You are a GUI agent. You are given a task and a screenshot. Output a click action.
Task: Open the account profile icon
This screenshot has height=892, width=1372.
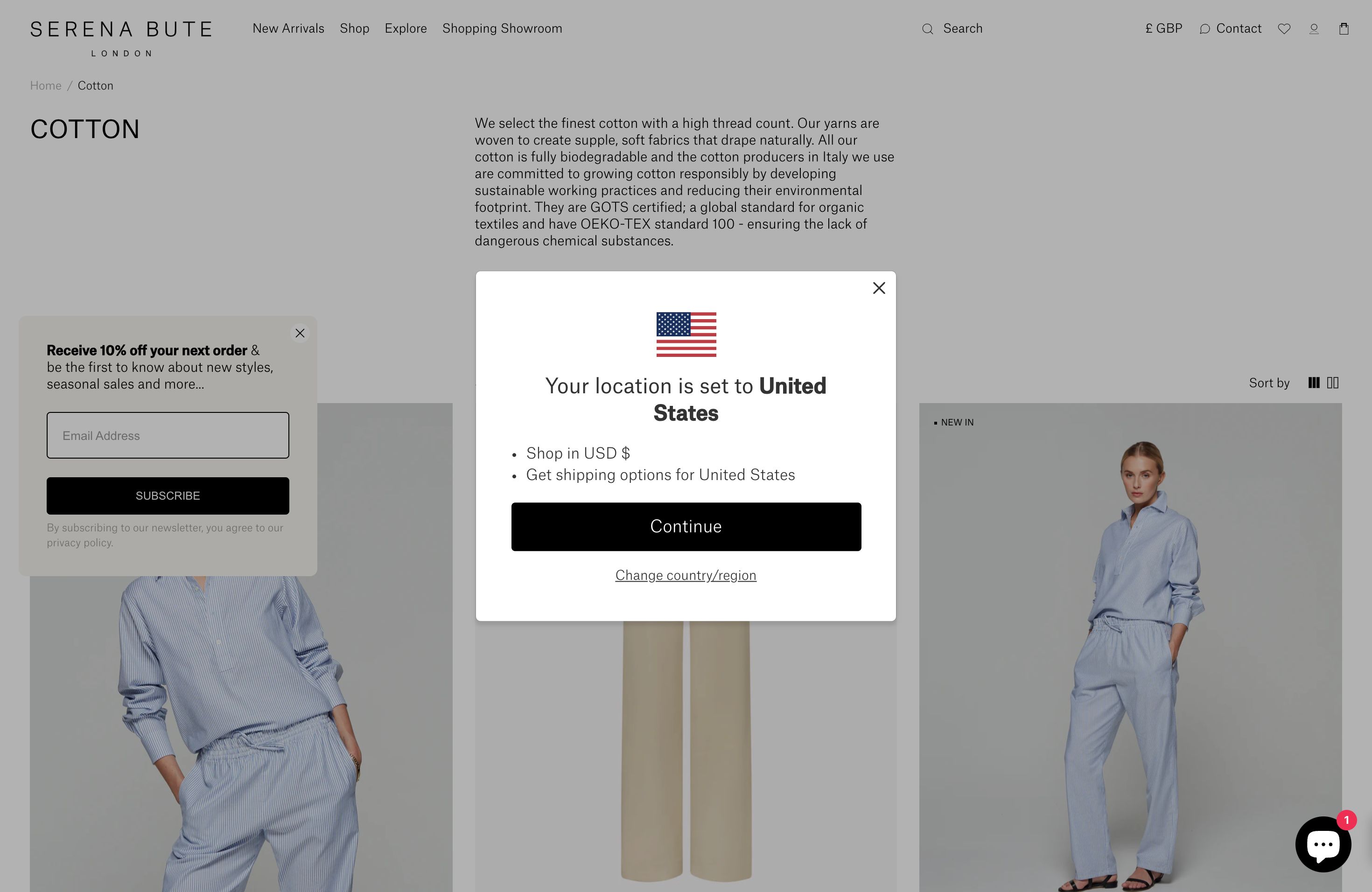pyautogui.click(x=1314, y=29)
